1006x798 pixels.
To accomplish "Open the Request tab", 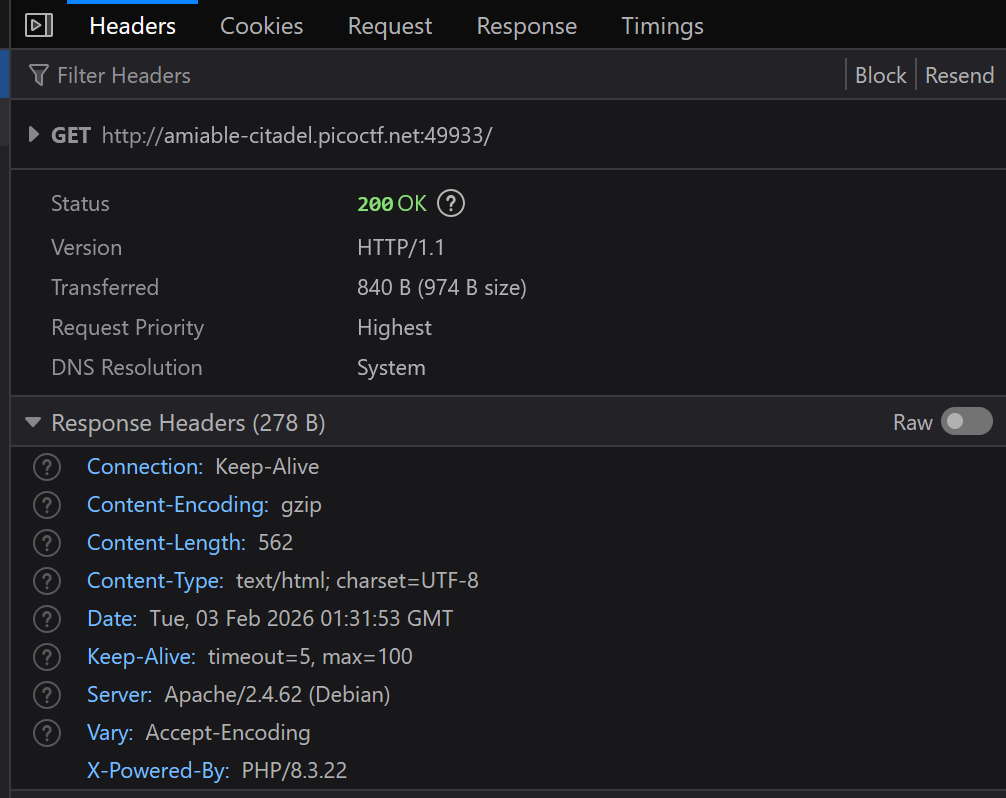I will (390, 26).
